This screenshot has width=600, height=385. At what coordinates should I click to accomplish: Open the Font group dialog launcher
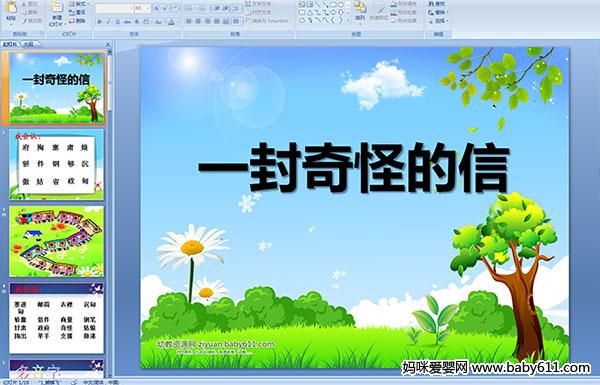(x=178, y=34)
